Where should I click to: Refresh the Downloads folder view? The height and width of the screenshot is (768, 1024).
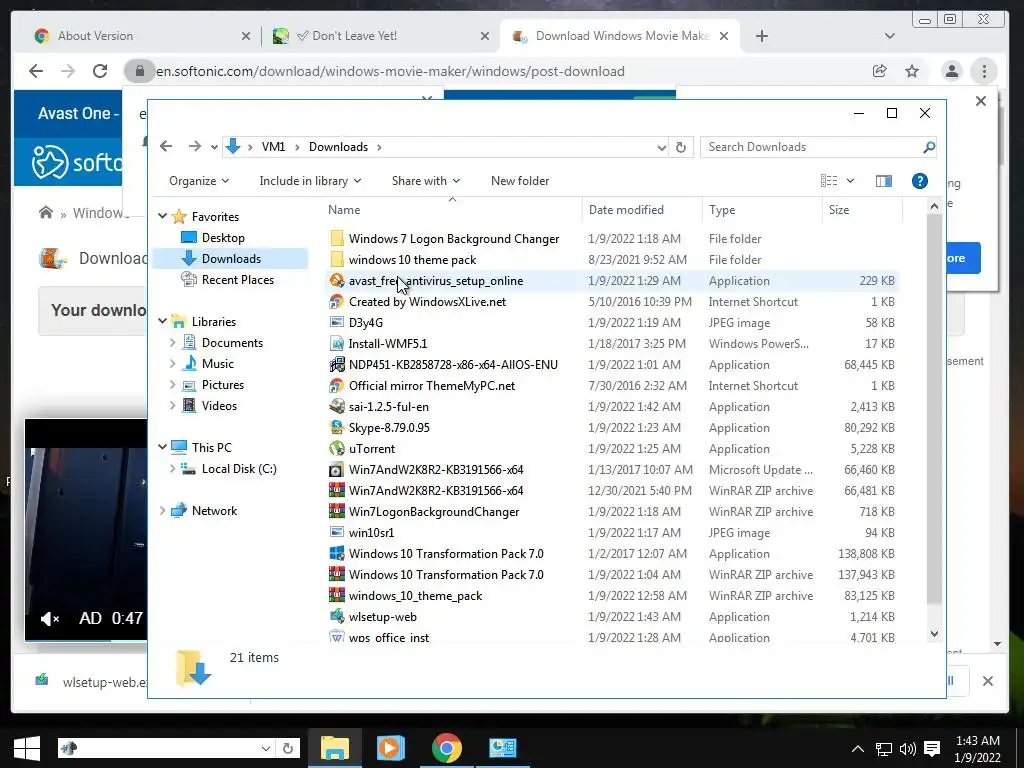[x=680, y=147]
